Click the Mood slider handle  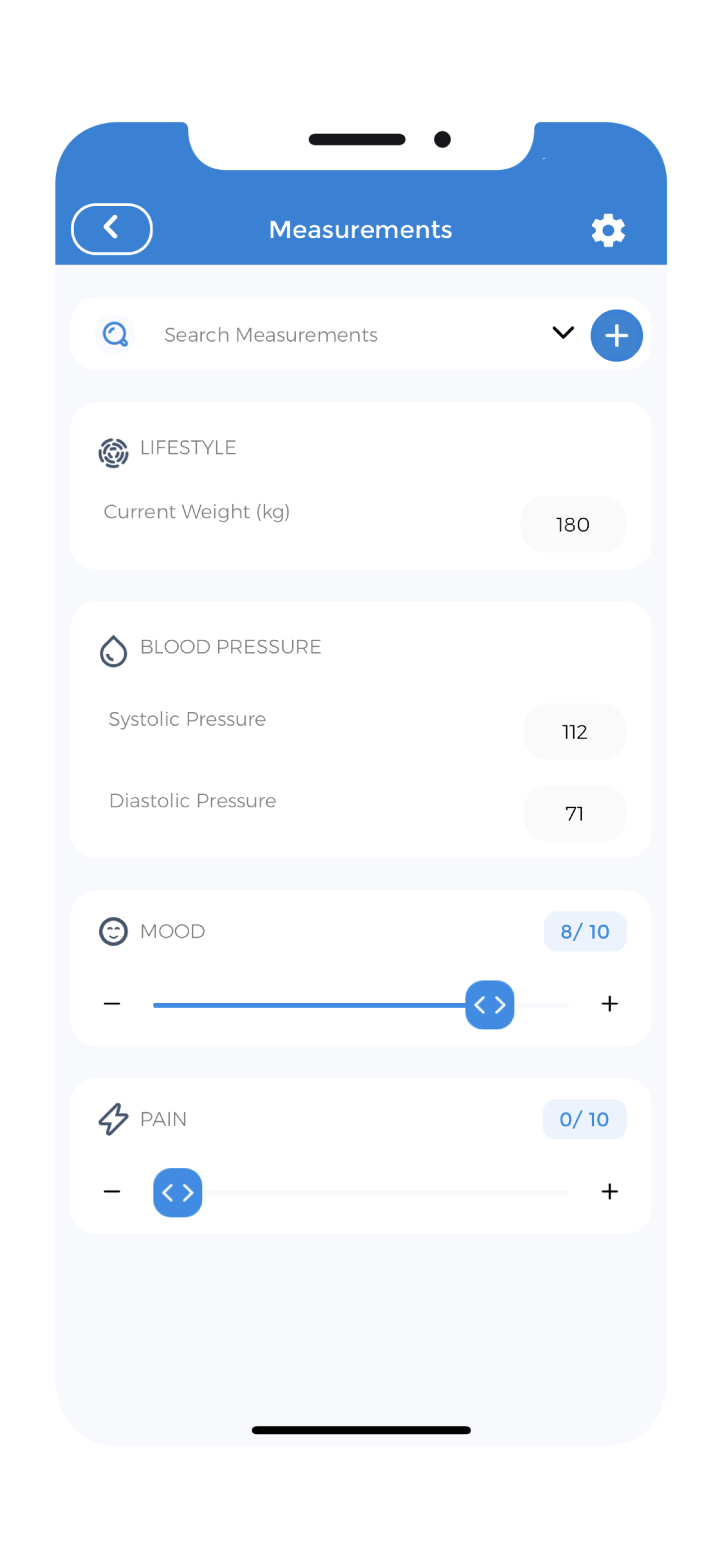(489, 1004)
